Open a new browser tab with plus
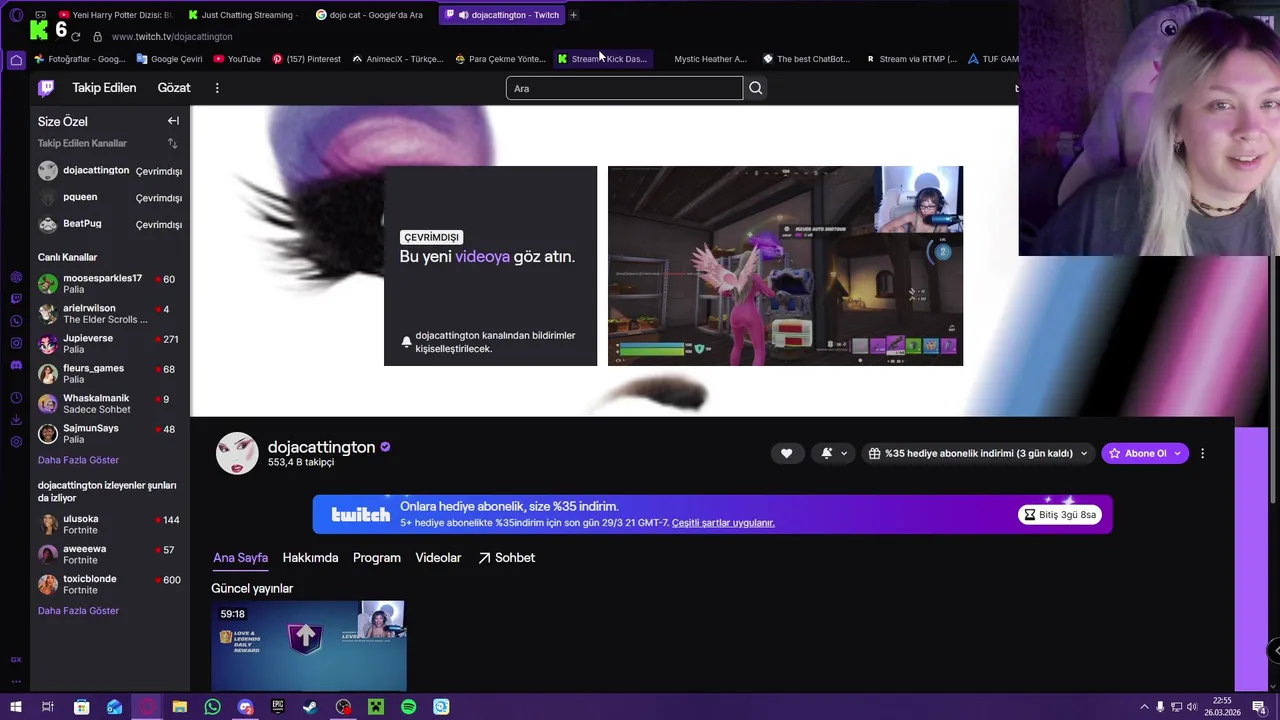The width and height of the screenshot is (1280, 720). (573, 15)
